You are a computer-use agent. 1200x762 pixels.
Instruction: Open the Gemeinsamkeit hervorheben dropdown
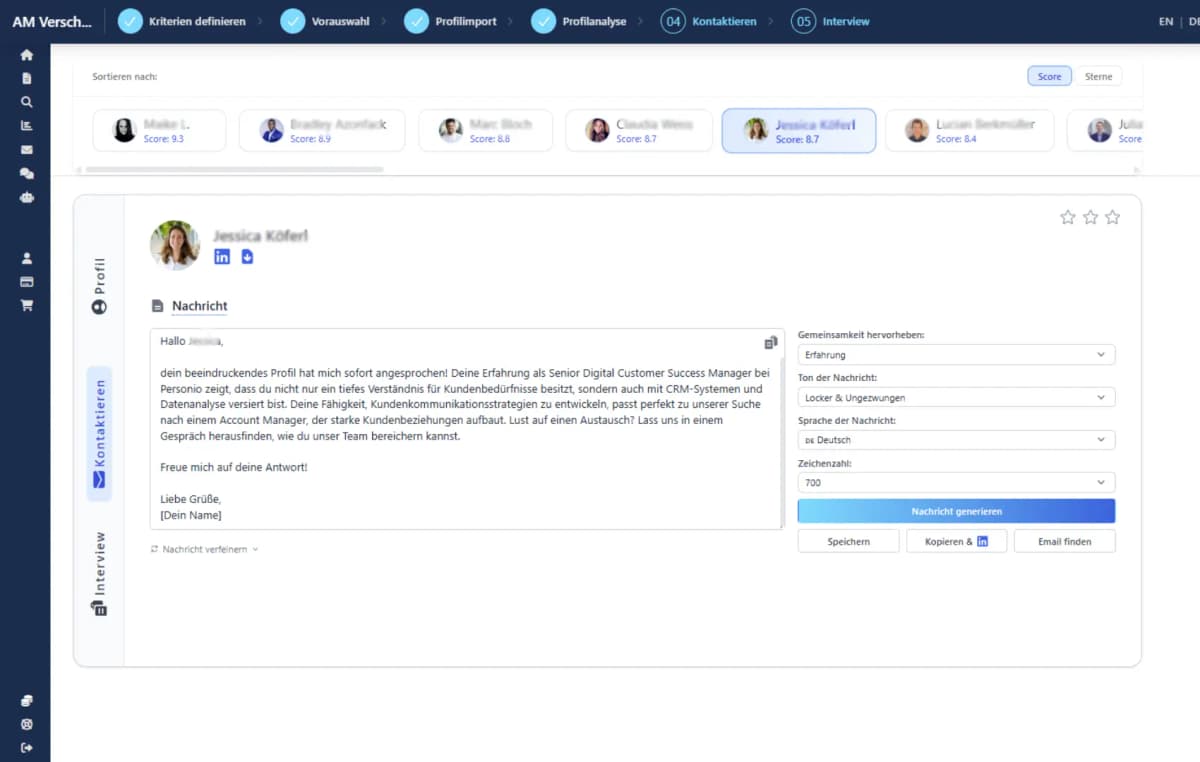click(x=956, y=355)
